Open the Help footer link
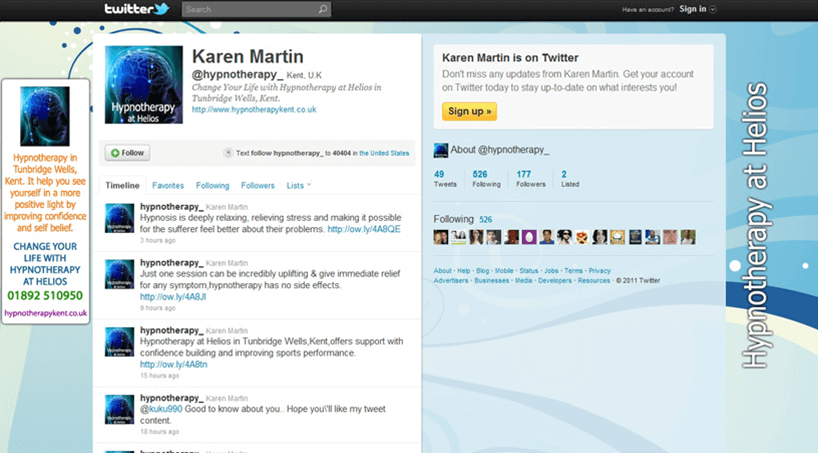This screenshot has width=818, height=453. tap(464, 271)
